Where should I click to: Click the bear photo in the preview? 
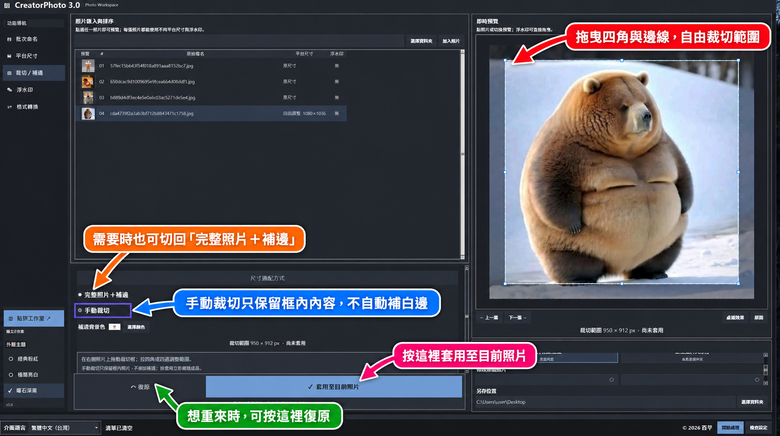[x=622, y=172]
